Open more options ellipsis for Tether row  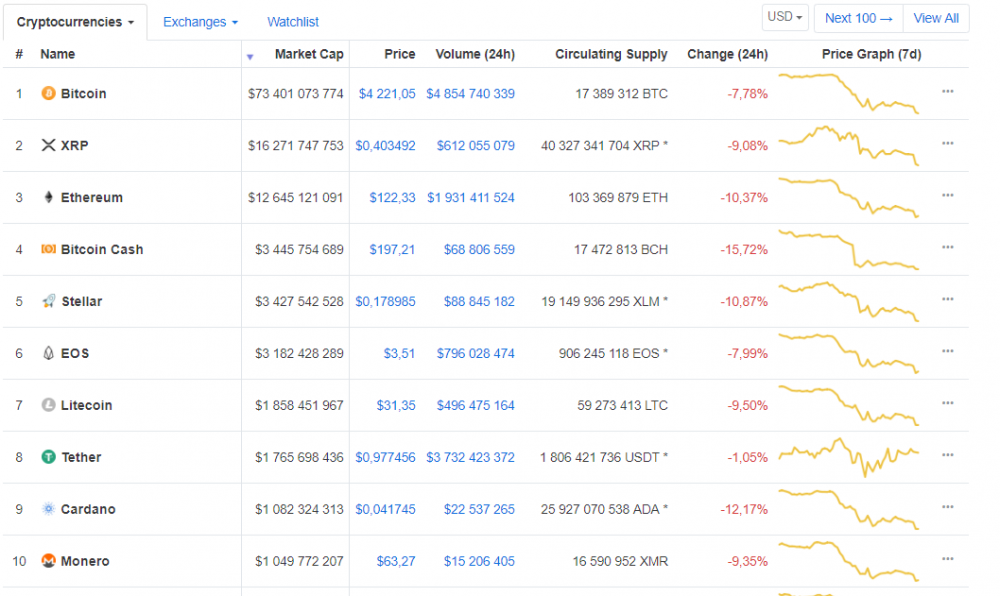point(948,455)
